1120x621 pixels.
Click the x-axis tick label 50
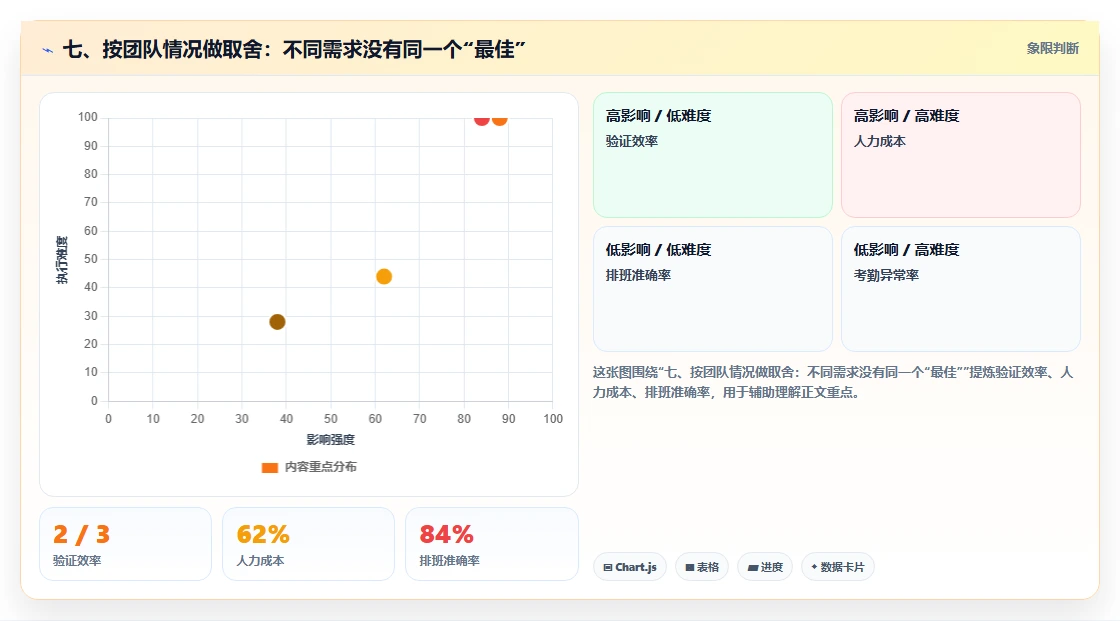331,419
